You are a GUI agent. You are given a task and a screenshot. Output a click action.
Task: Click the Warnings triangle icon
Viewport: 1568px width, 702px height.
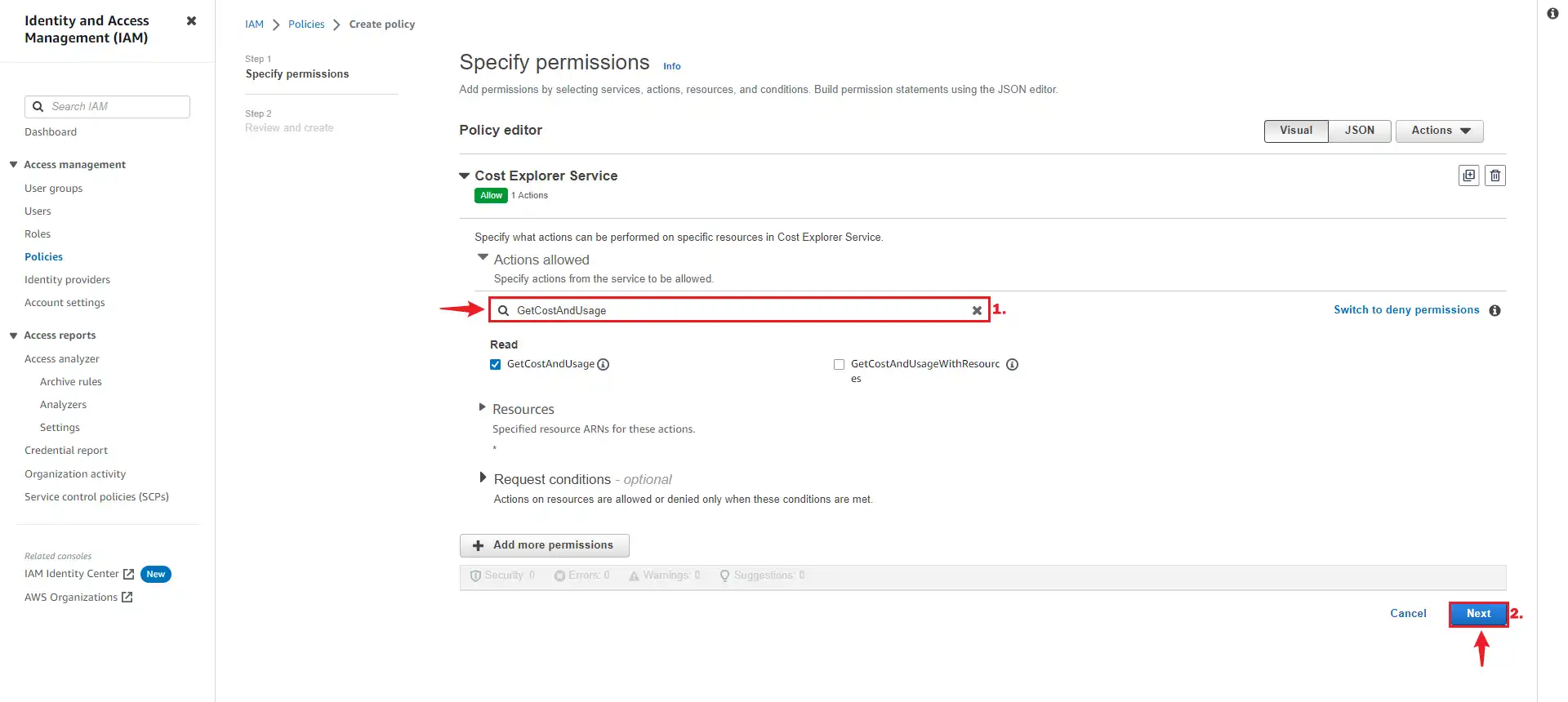coord(634,575)
